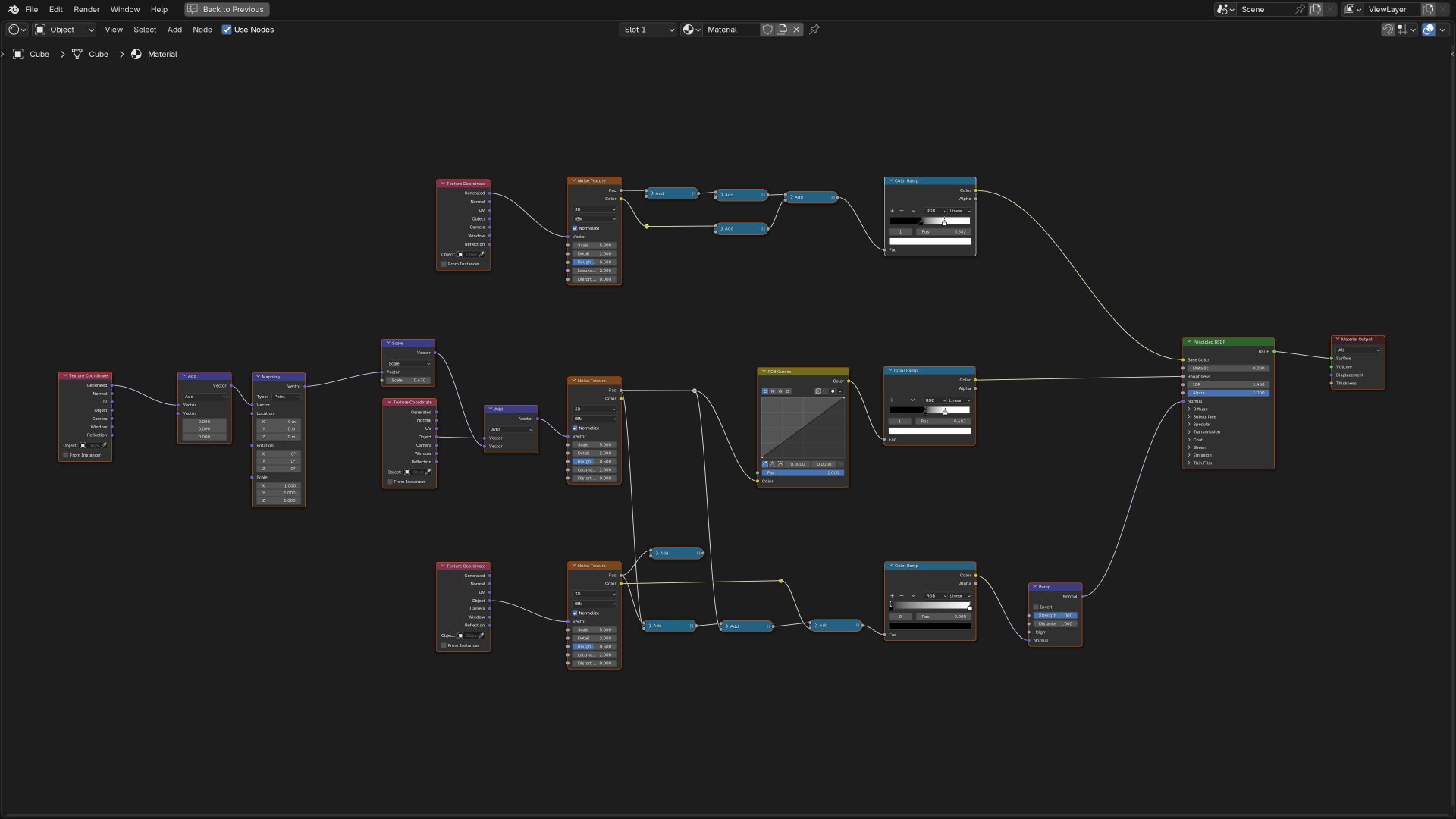Open the Add menu in the header
Viewport: 1456px width, 819px height.
point(174,30)
